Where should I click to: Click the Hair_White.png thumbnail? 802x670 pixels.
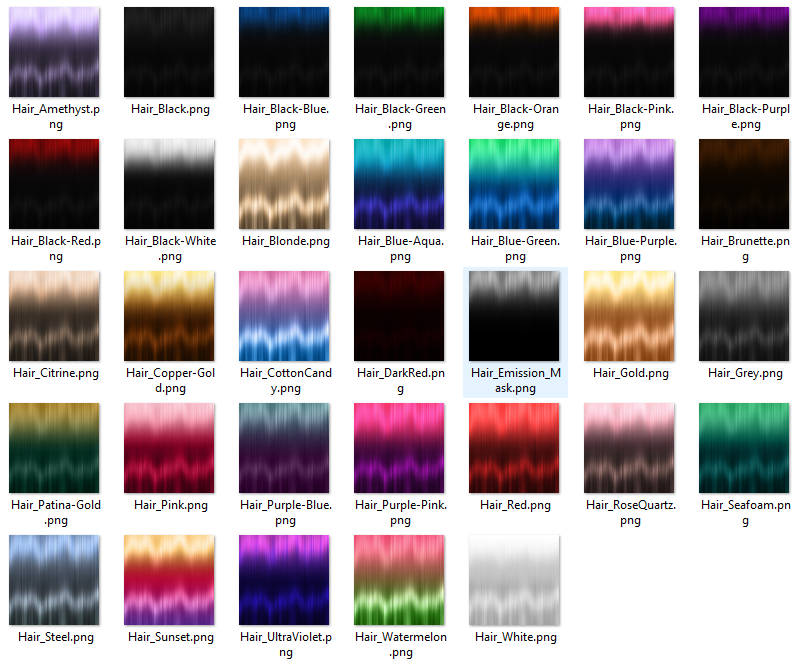[x=514, y=579]
